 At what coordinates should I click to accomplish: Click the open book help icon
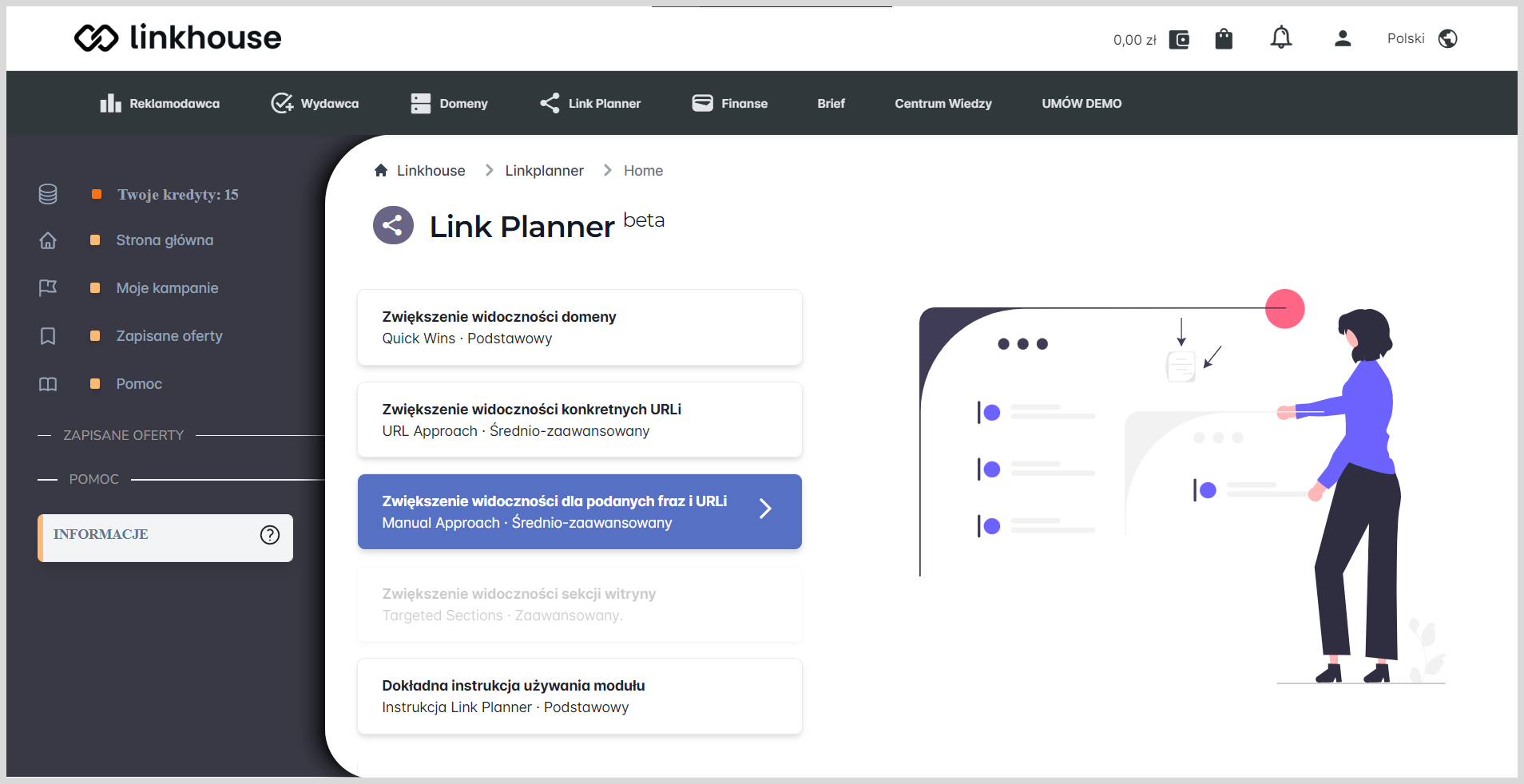(x=48, y=384)
